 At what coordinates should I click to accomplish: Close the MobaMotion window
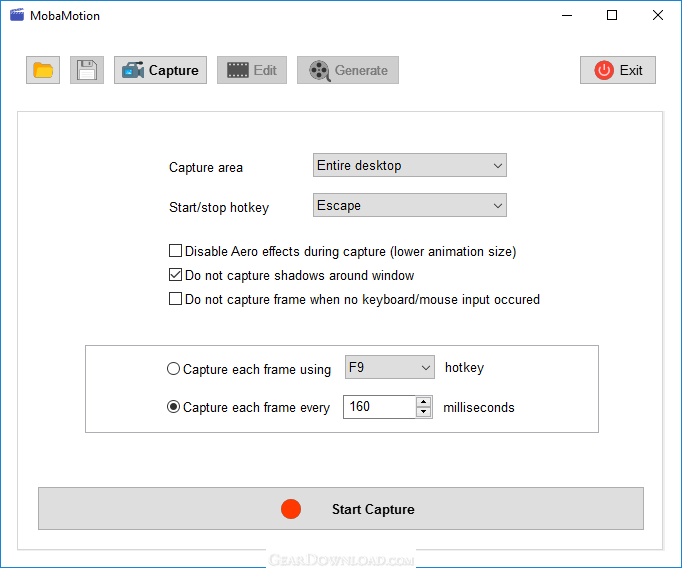pyautogui.click(x=658, y=15)
